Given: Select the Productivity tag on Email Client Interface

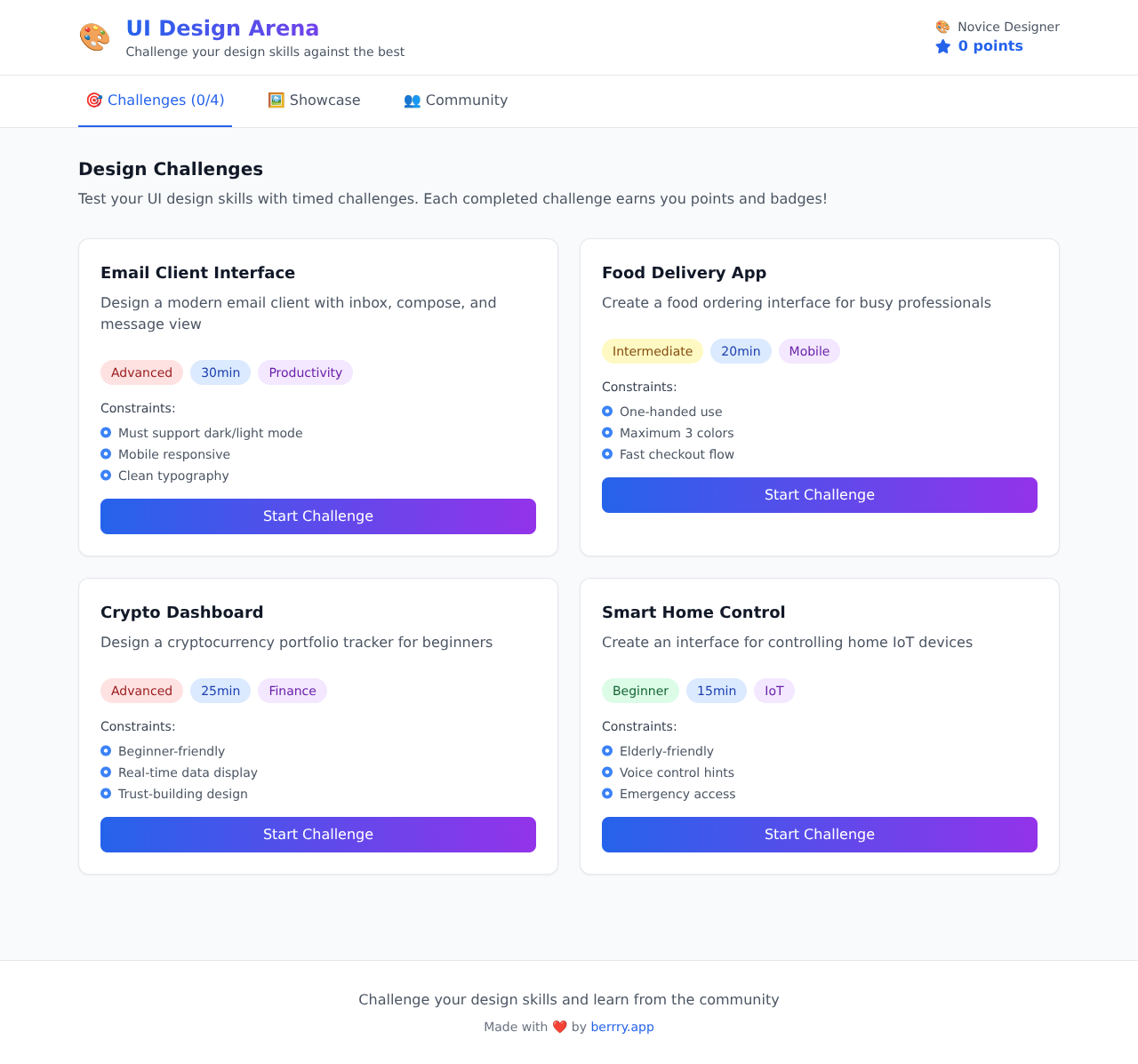Looking at the screenshot, I should point(305,372).
